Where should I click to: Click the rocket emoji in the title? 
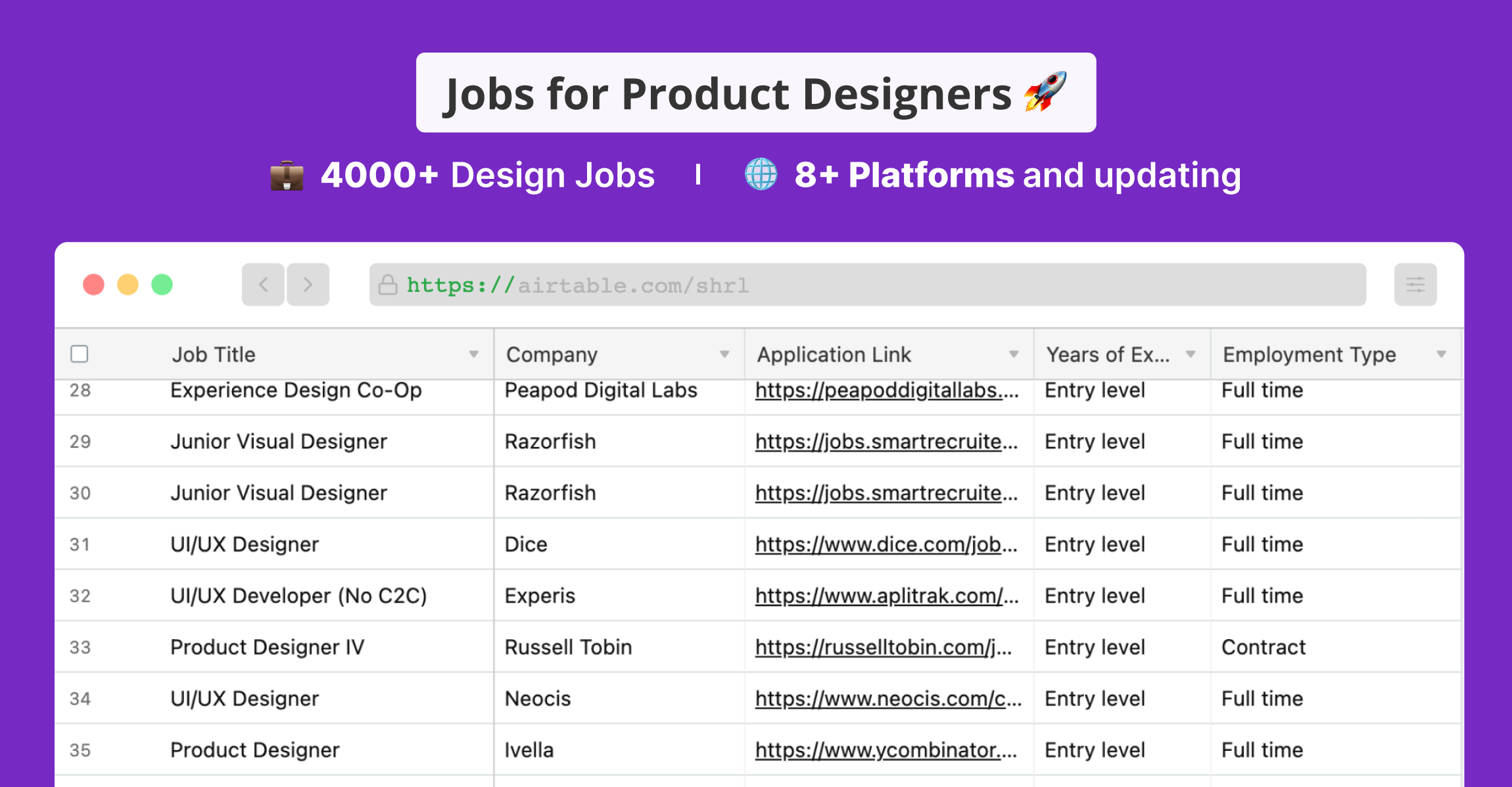1045,92
